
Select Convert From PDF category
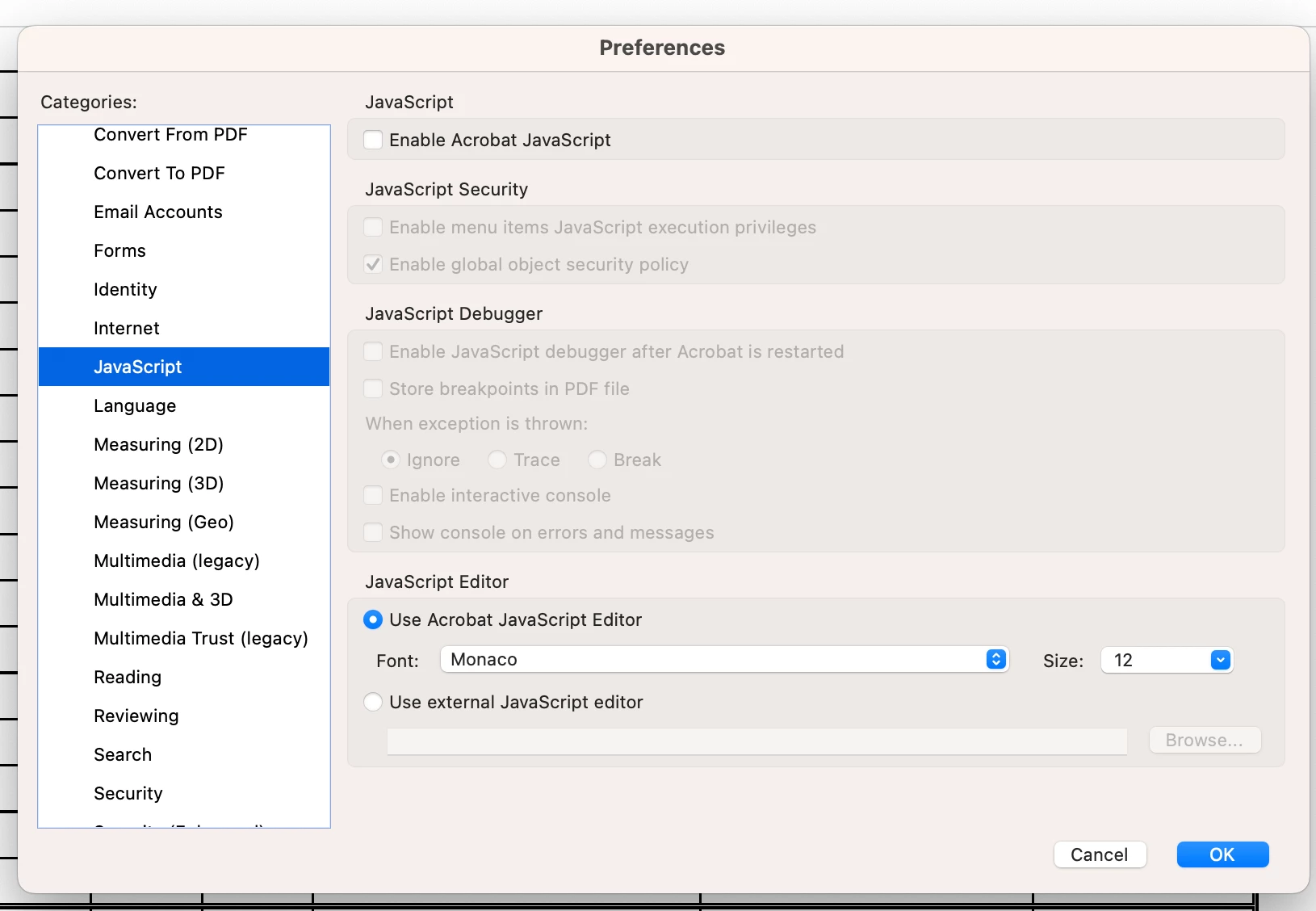(184, 135)
